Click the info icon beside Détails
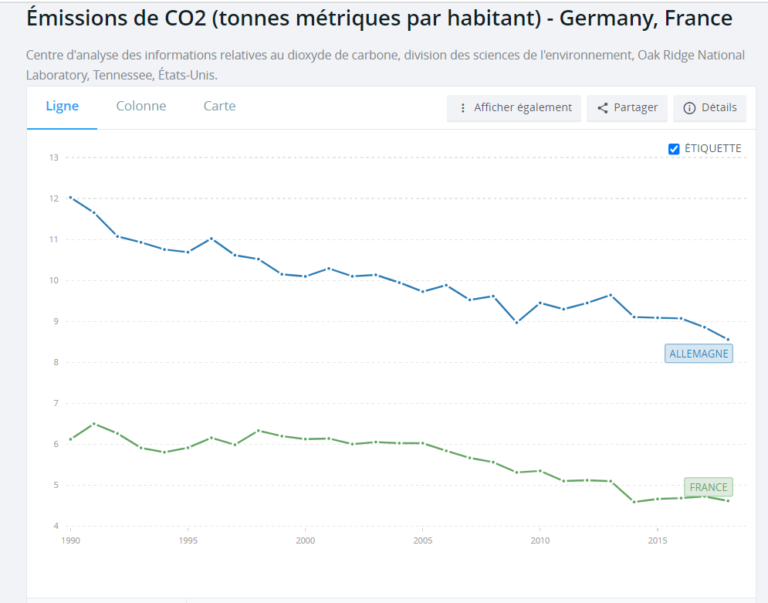This screenshot has width=768, height=603. coord(689,108)
